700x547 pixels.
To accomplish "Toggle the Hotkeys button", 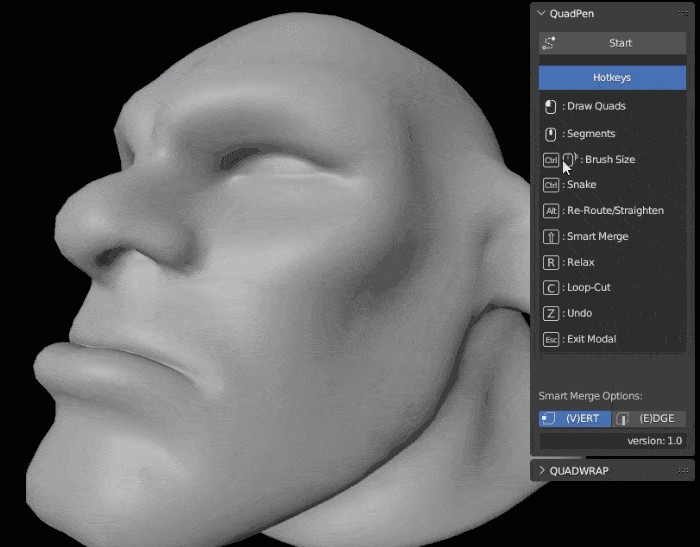I will click(612, 77).
